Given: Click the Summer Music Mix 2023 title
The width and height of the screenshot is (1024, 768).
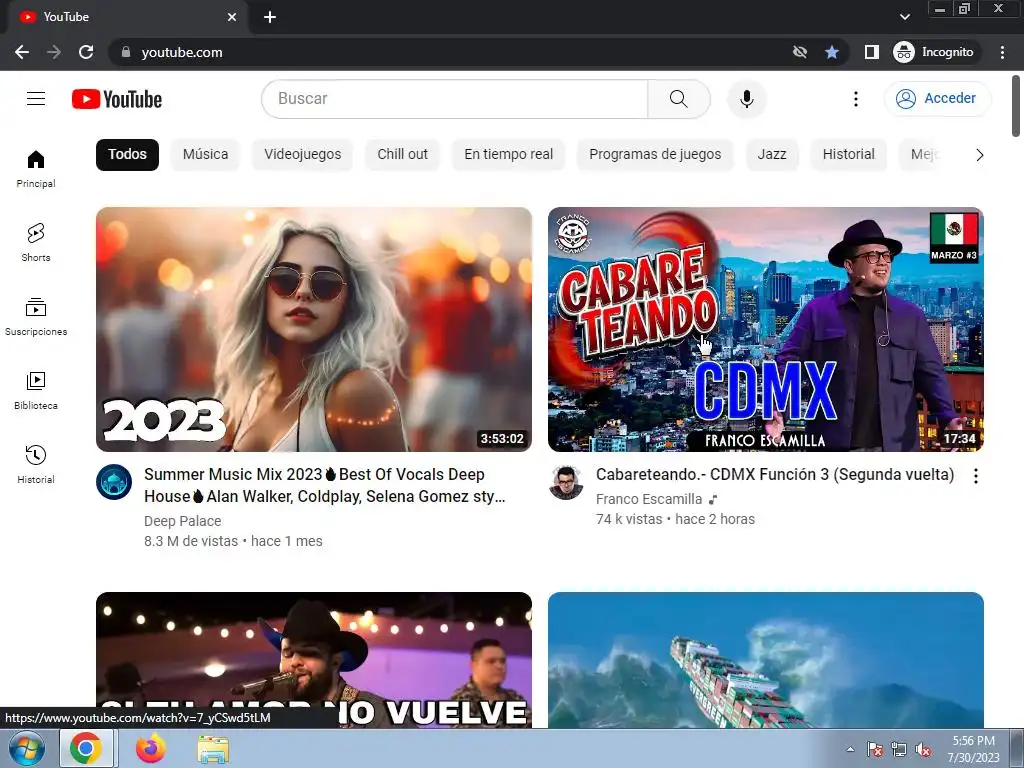Looking at the screenshot, I should pyautogui.click(x=325, y=485).
